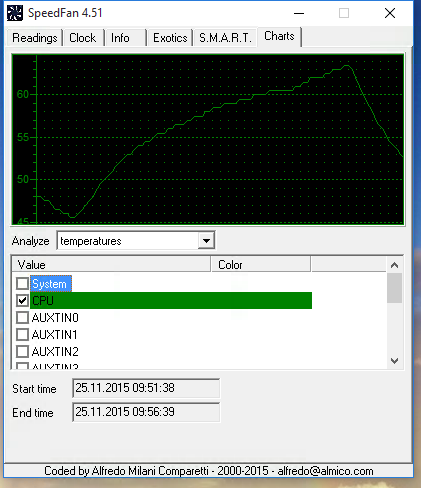The width and height of the screenshot is (421, 488).
Task: Click the Start time field
Action: [x=146, y=388]
